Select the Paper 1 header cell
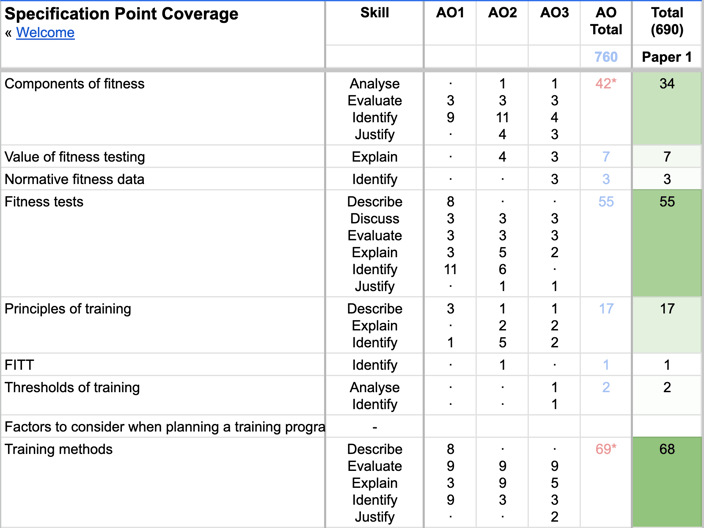 667,57
